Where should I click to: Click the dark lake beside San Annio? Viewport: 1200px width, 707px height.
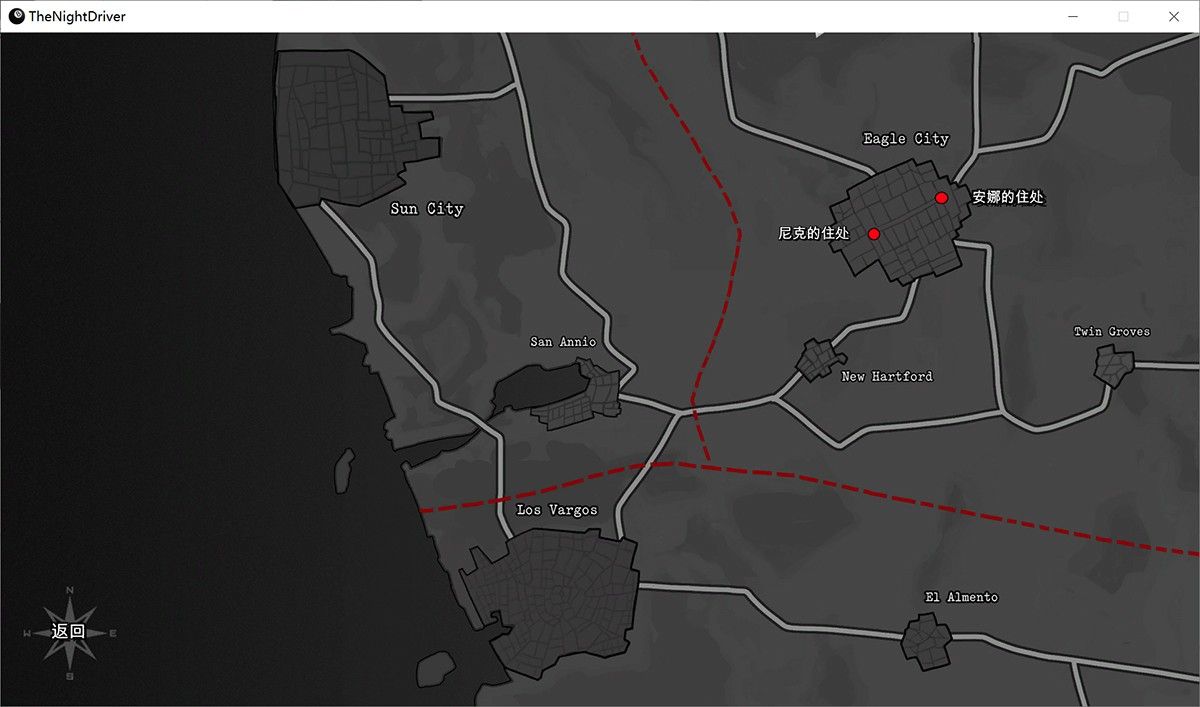(535, 385)
